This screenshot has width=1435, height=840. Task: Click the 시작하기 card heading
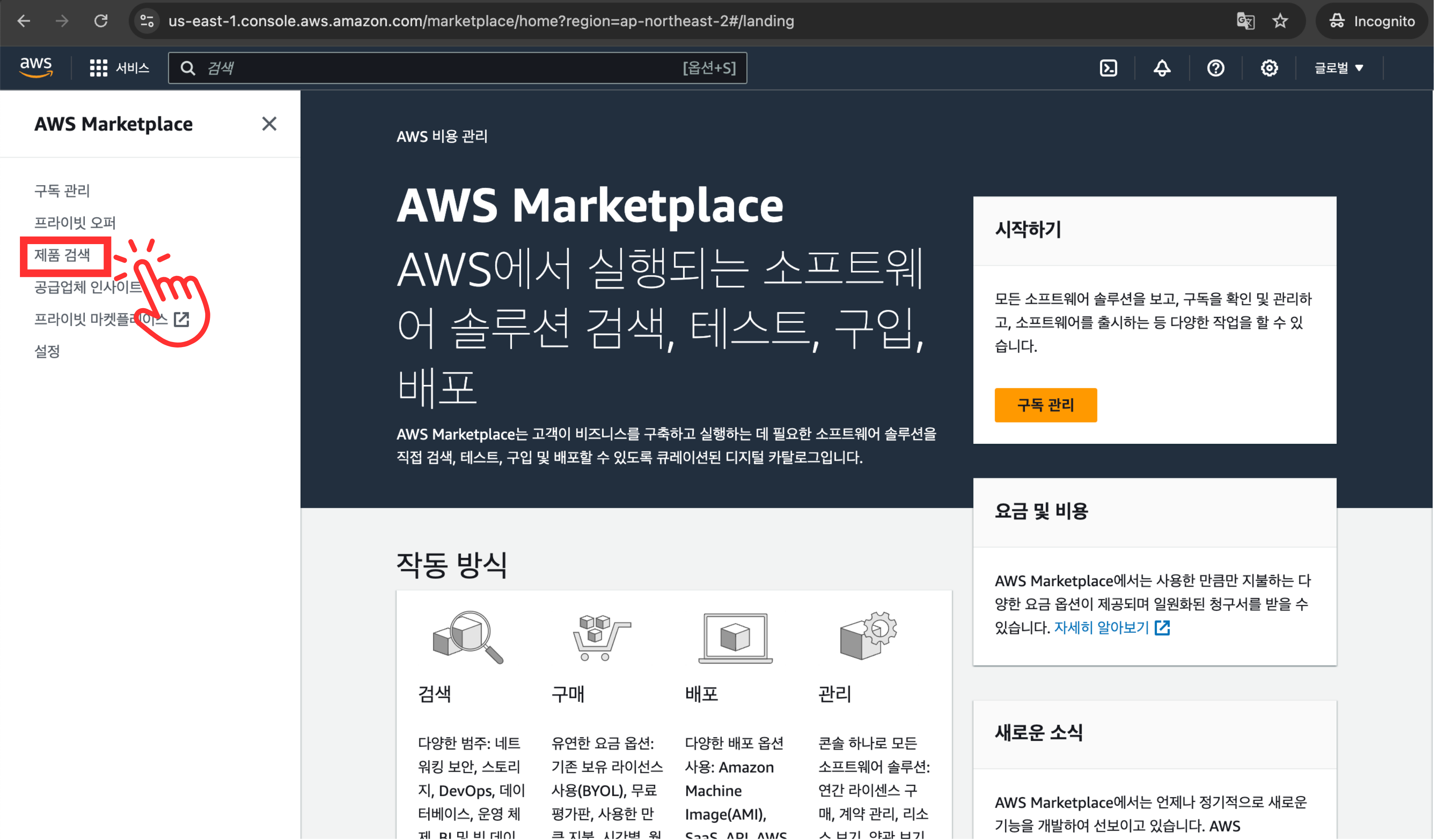(x=1028, y=229)
